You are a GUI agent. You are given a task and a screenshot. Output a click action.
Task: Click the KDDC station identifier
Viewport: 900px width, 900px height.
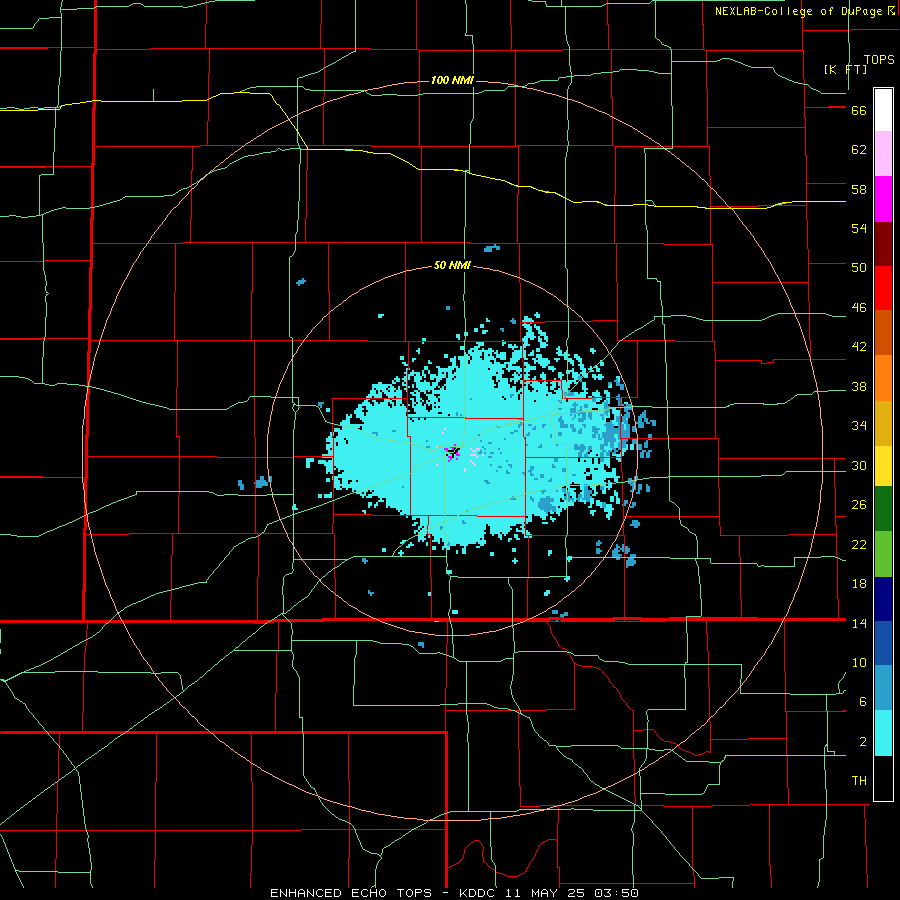coord(476,893)
